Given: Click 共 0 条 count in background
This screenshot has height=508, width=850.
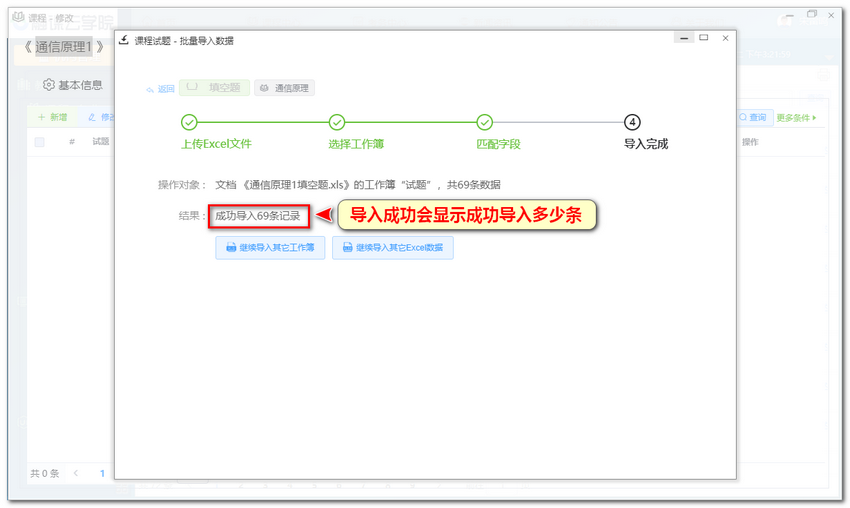Looking at the screenshot, I should tap(44, 473).
